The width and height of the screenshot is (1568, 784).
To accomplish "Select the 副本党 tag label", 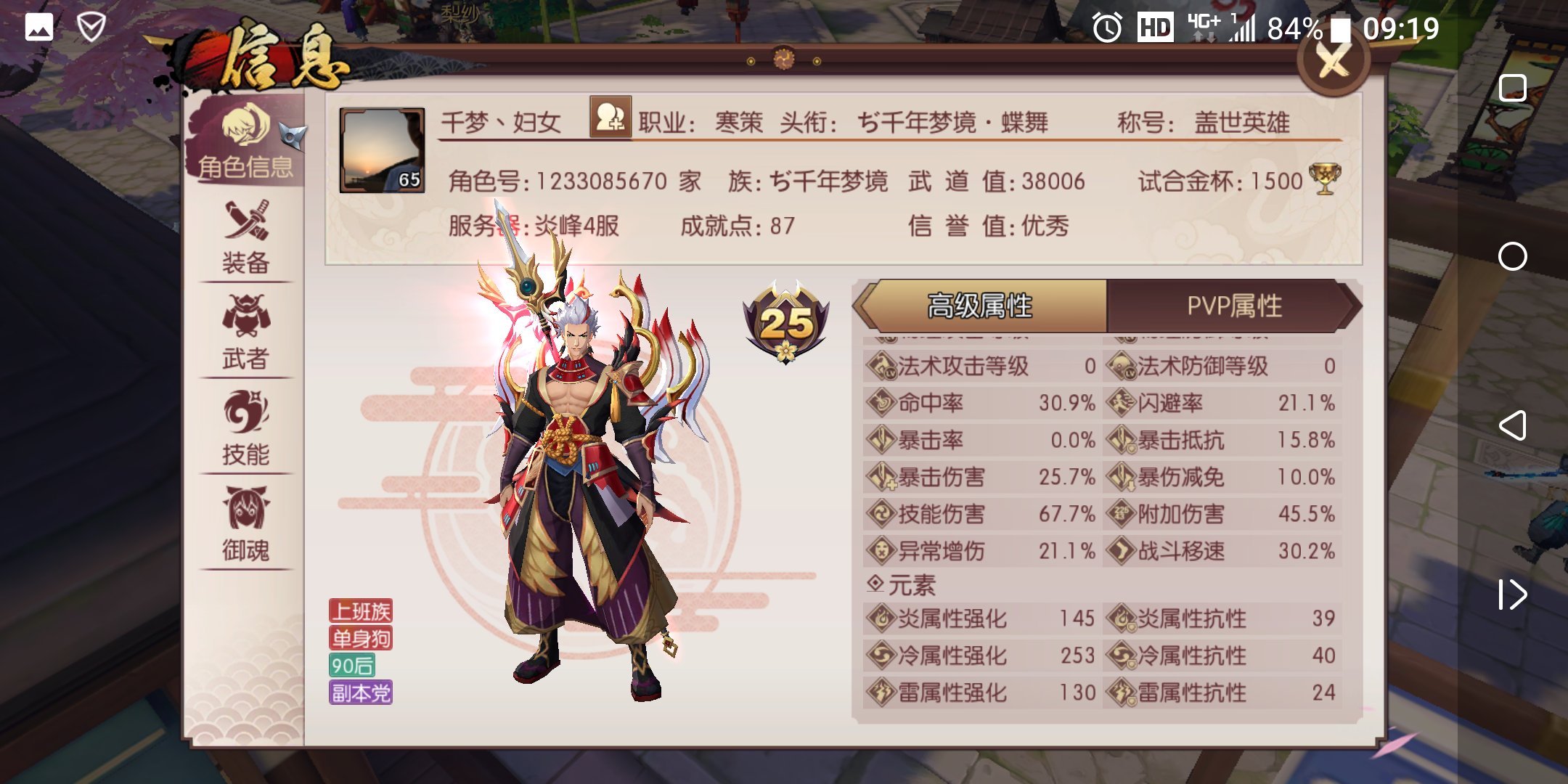I will [x=361, y=693].
